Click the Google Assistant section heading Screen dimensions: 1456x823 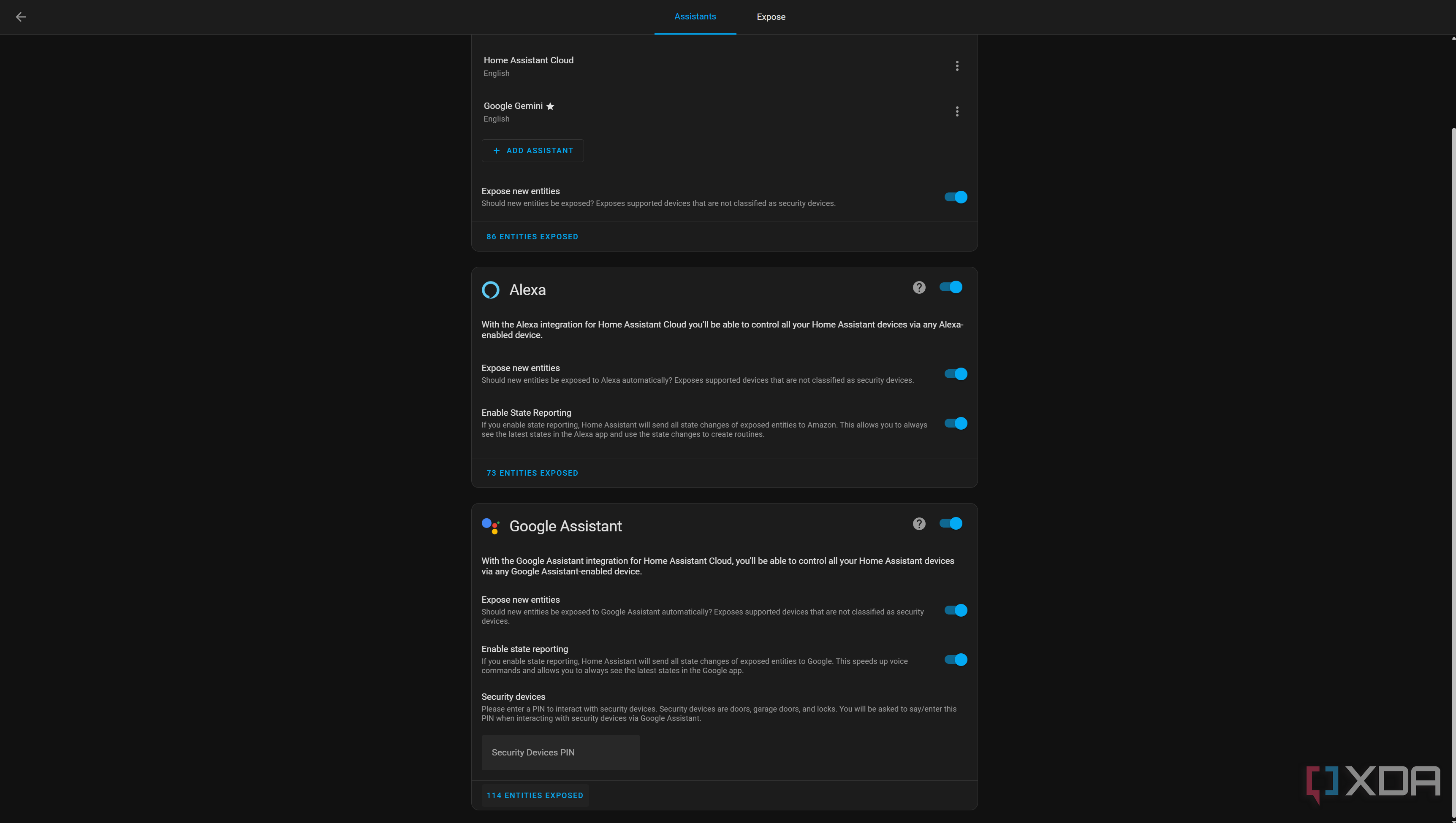565,526
